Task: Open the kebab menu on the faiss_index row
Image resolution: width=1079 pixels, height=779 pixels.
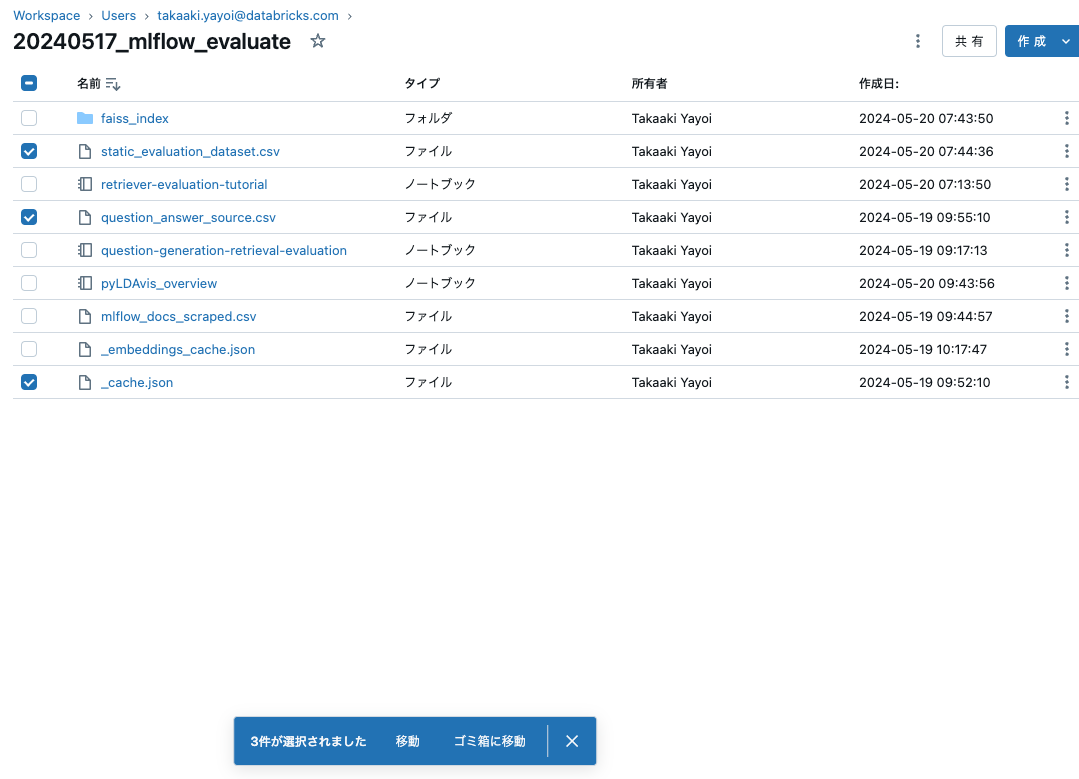Action: 1066,117
